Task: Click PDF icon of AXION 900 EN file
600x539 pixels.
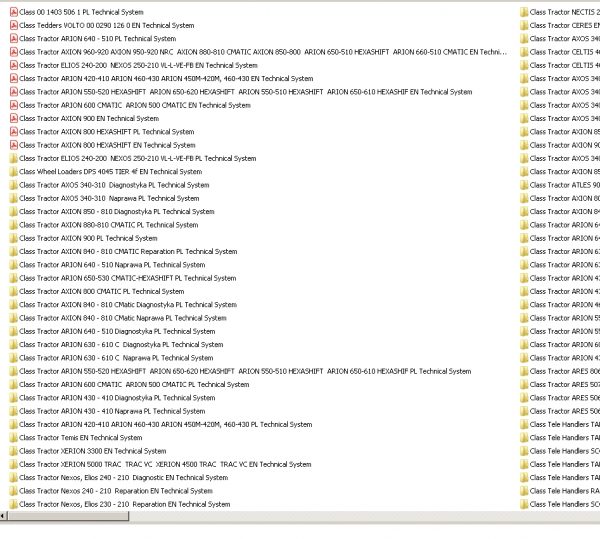Action: pyautogui.click(x=13, y=119)
